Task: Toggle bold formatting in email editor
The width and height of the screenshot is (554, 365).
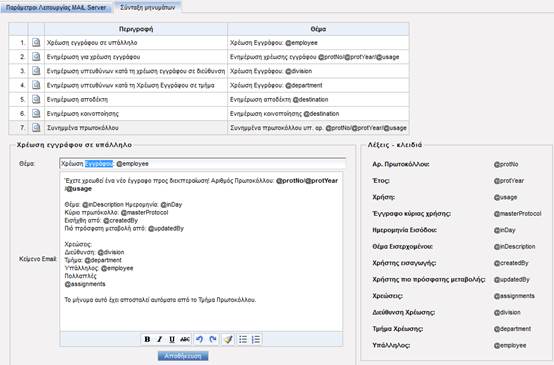Action: (x=147, y=339)
